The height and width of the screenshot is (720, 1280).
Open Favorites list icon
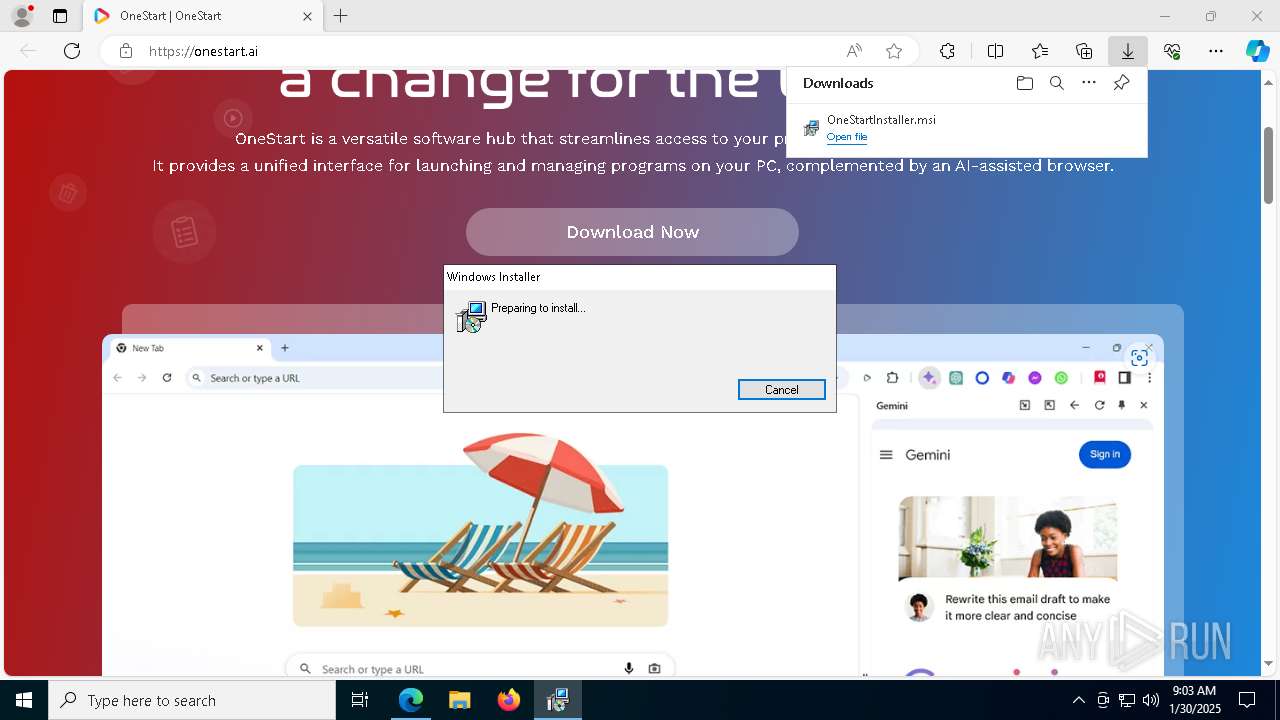pyautogui.click(x=1040, y=51)
